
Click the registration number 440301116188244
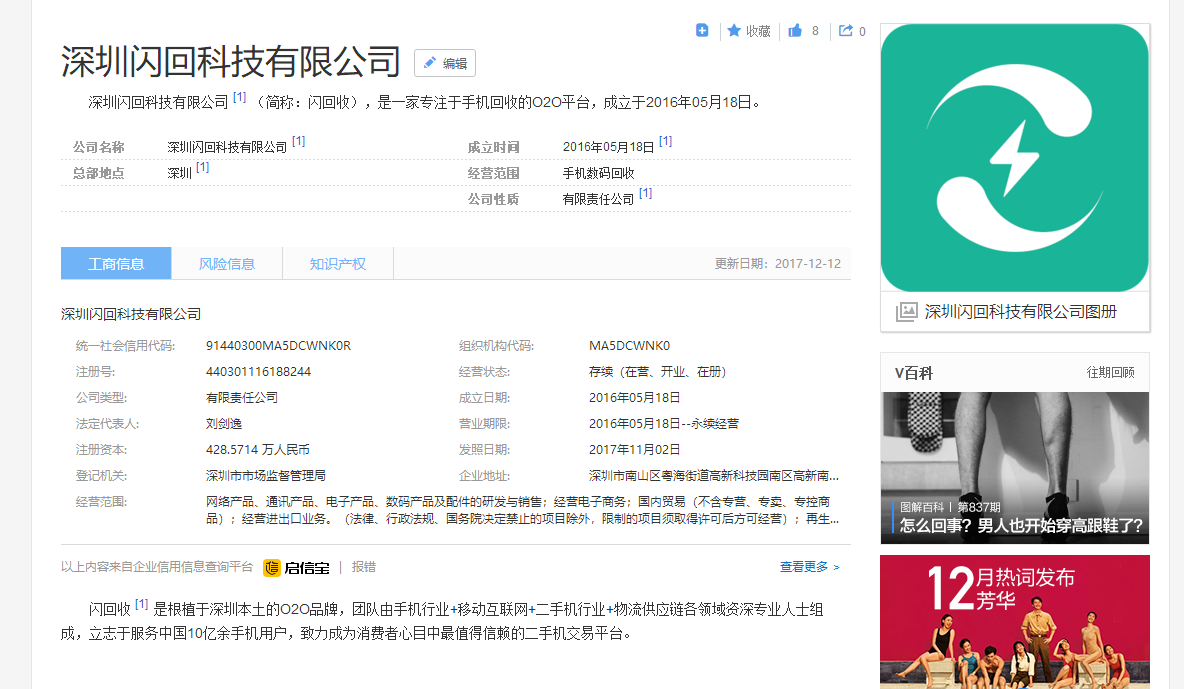(258, 372)
